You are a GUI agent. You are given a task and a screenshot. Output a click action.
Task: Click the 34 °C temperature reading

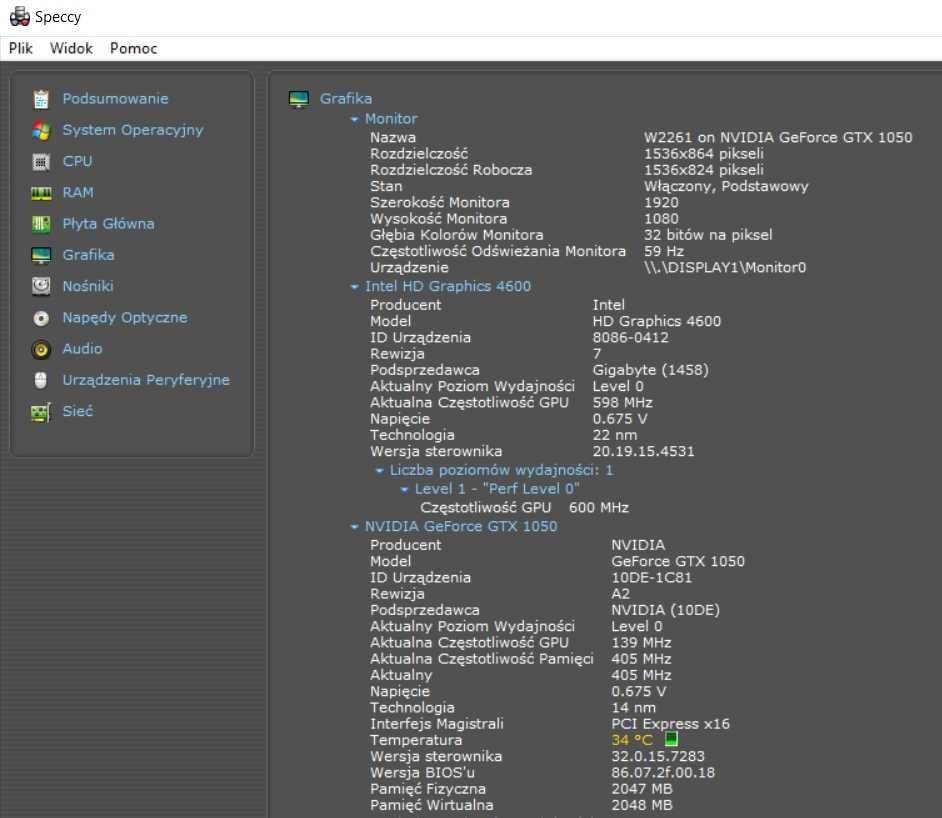tap(631, 740)
